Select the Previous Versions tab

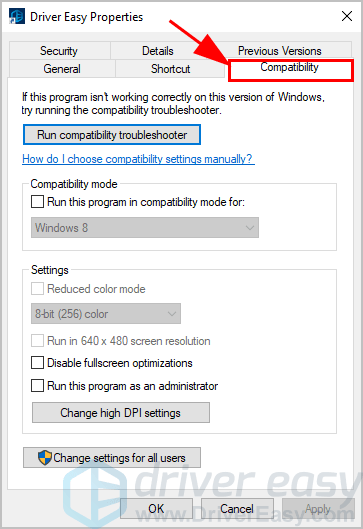tap(280, 51)
